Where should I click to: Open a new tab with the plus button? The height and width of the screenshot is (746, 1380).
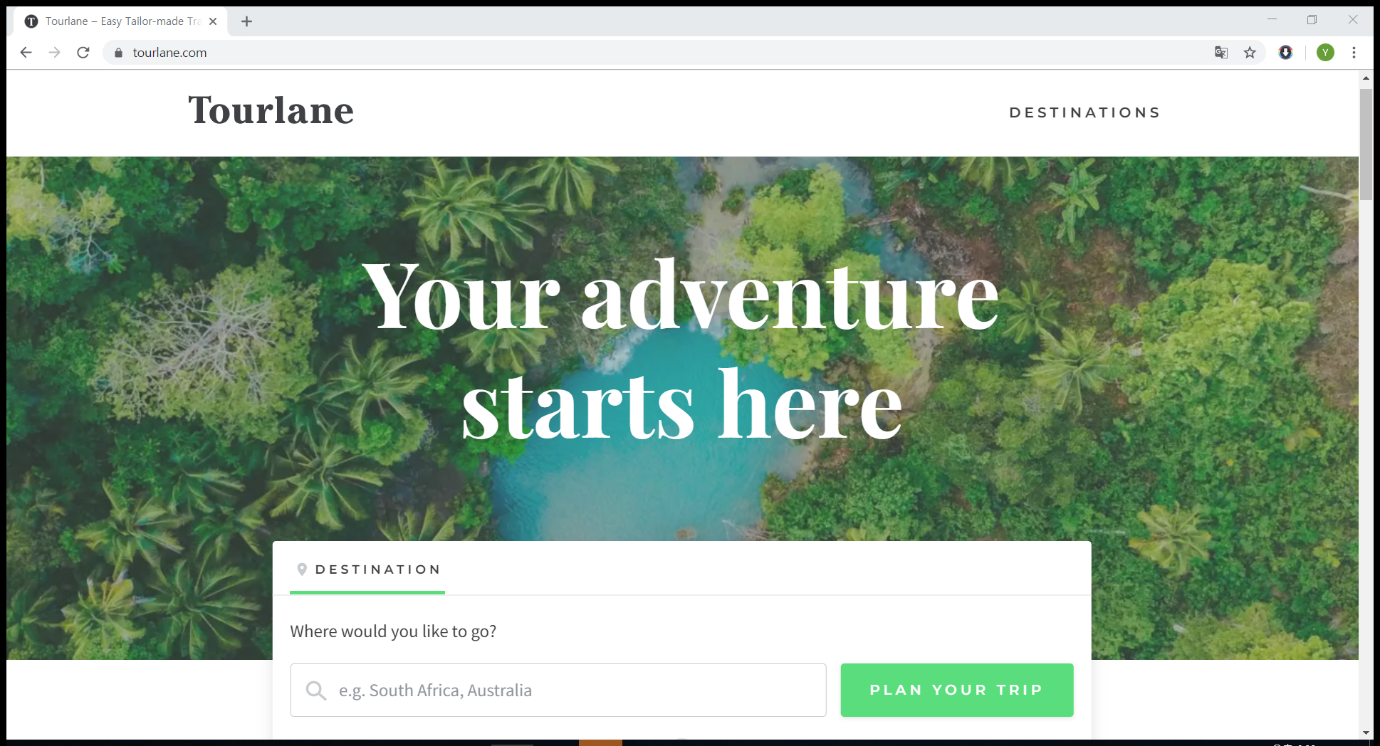point(246,21)
